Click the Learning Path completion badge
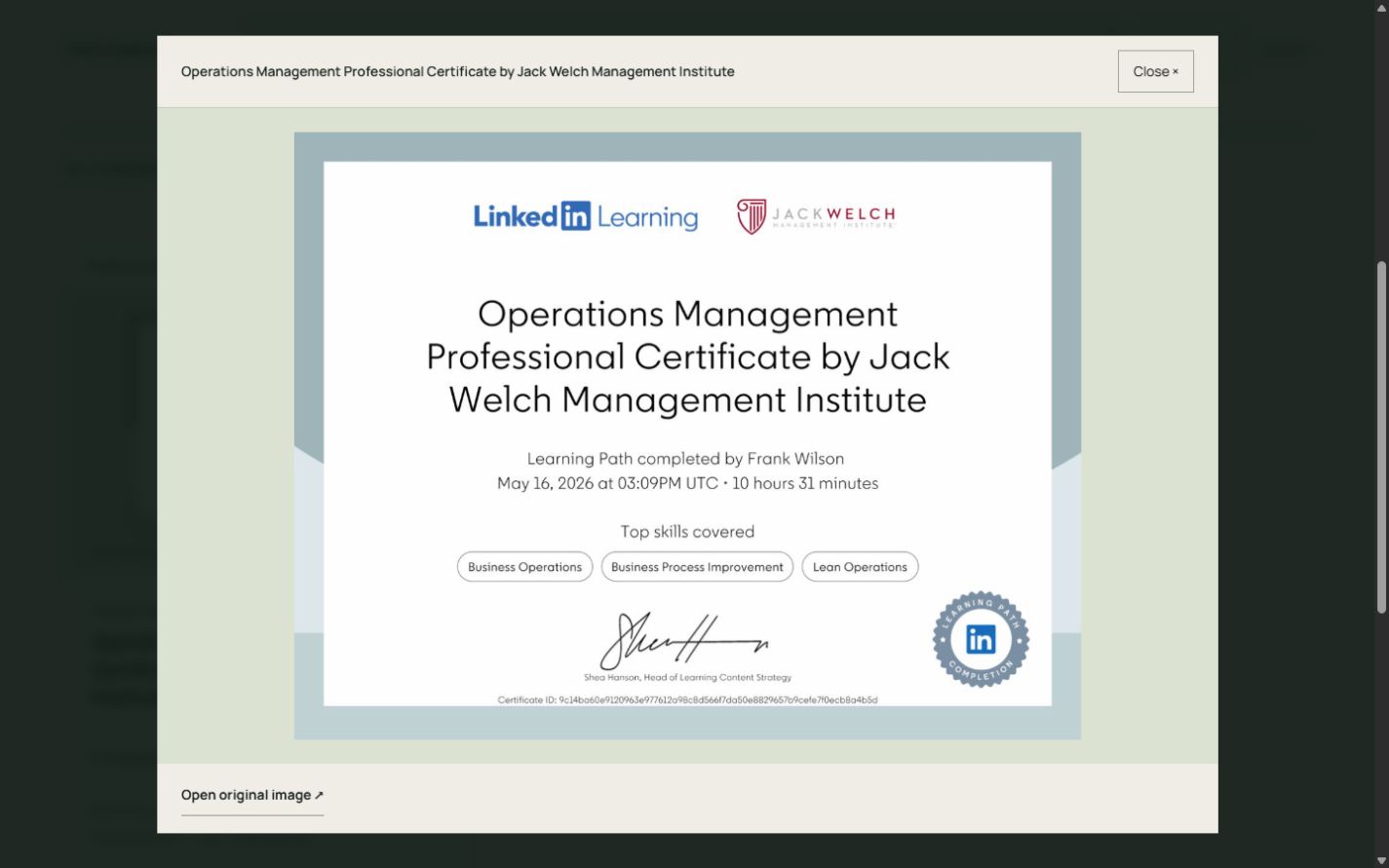Image resolution: width=1389 pixels, height=868 pixels. [x=981, y=639]
